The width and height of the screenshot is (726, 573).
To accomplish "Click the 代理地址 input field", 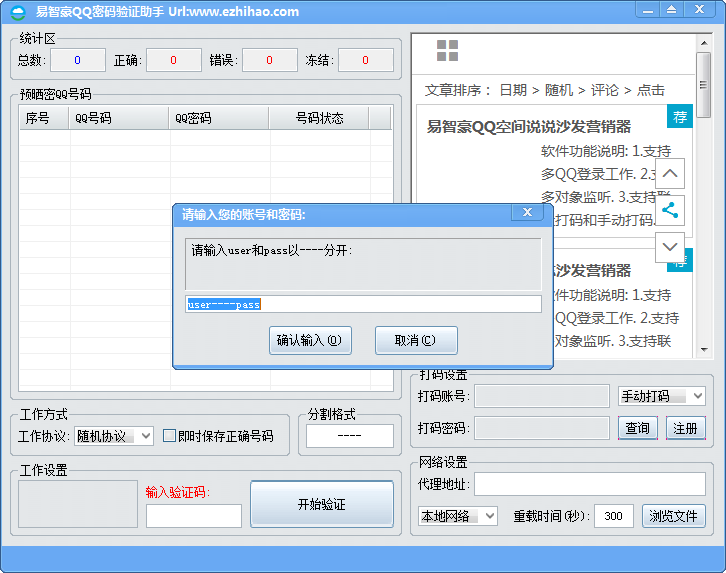I will [x=590, y=484].
